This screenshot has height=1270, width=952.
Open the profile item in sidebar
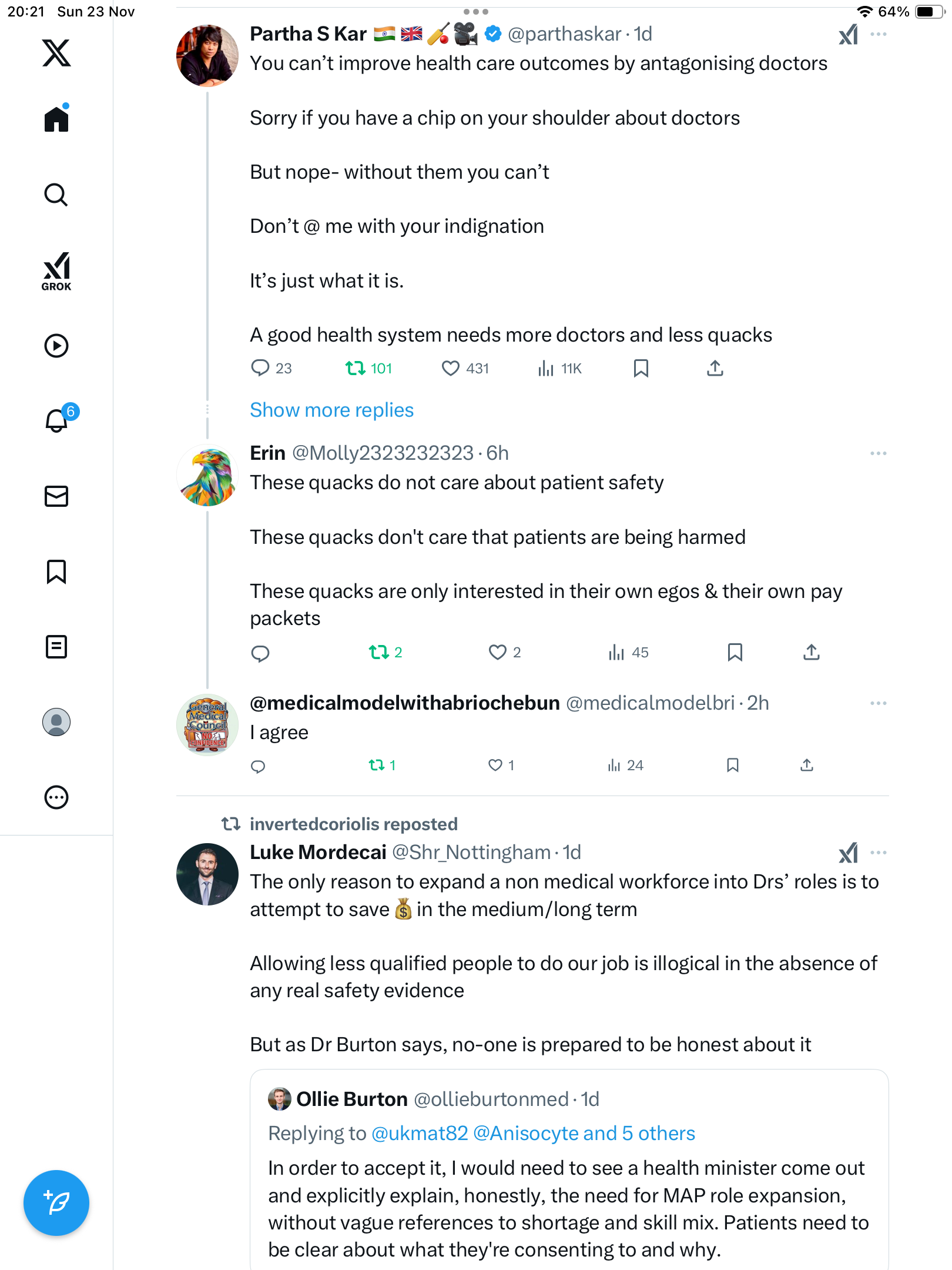[x=56, y=722]
